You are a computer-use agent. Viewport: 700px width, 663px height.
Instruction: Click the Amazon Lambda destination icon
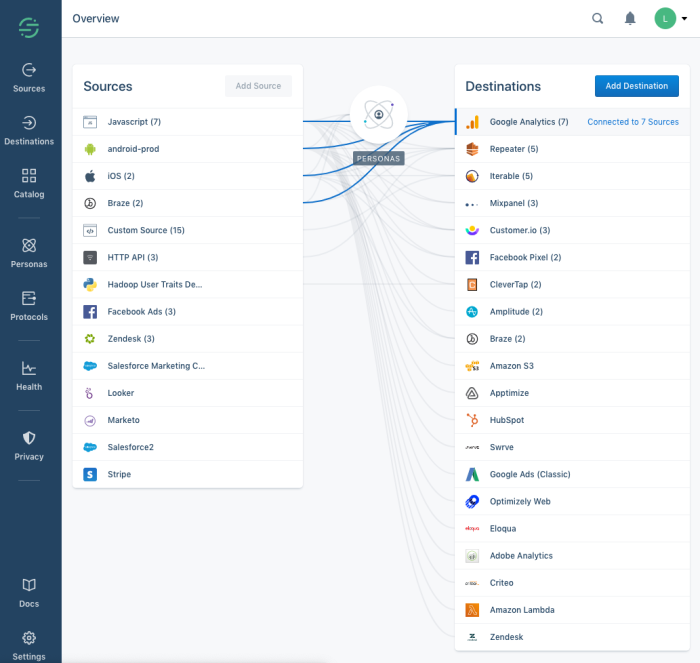472,610
